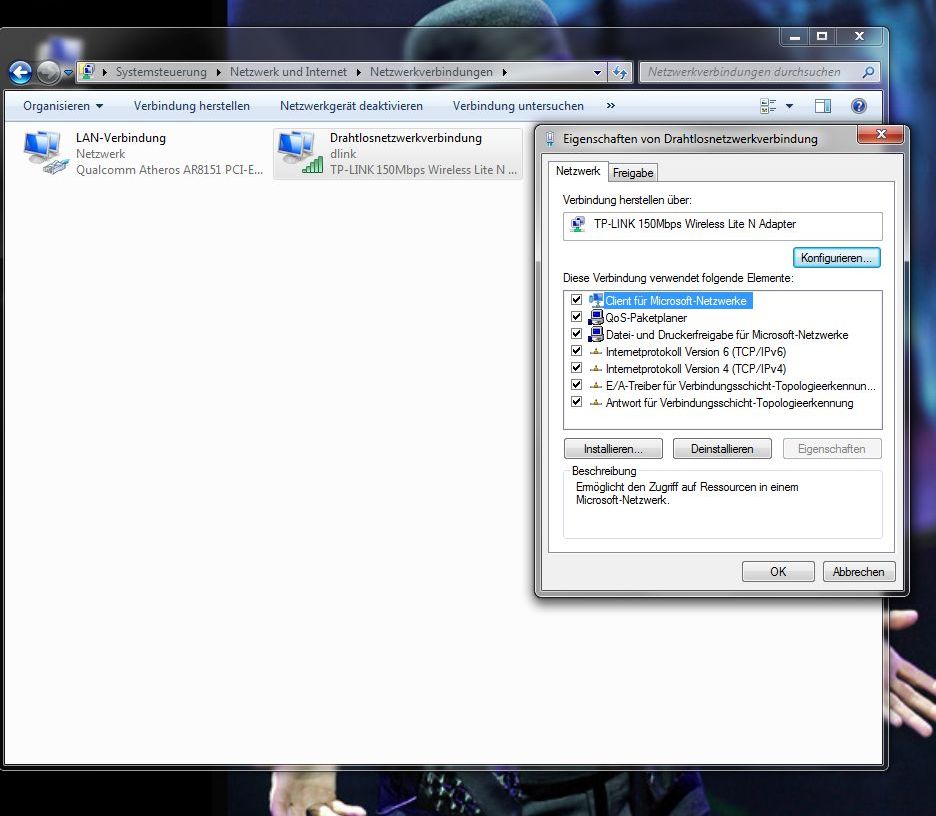
Task: Expand the arrow after Netzwerk und Internet
Action: 359,72
